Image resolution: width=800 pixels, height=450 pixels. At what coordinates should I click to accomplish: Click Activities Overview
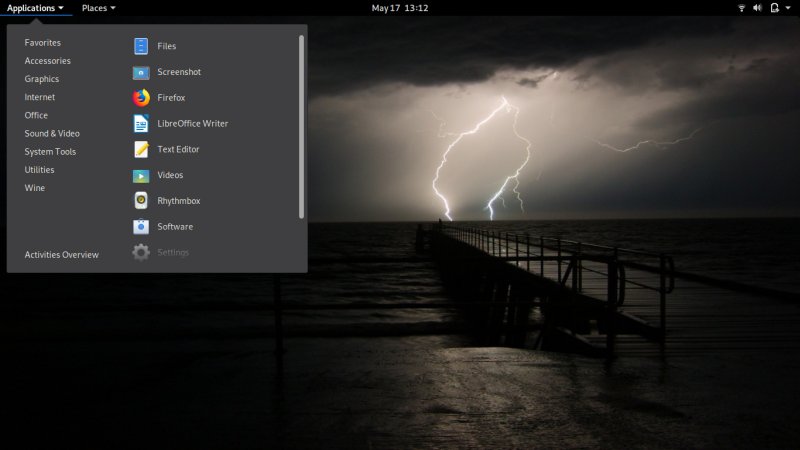tap(62, 255)
